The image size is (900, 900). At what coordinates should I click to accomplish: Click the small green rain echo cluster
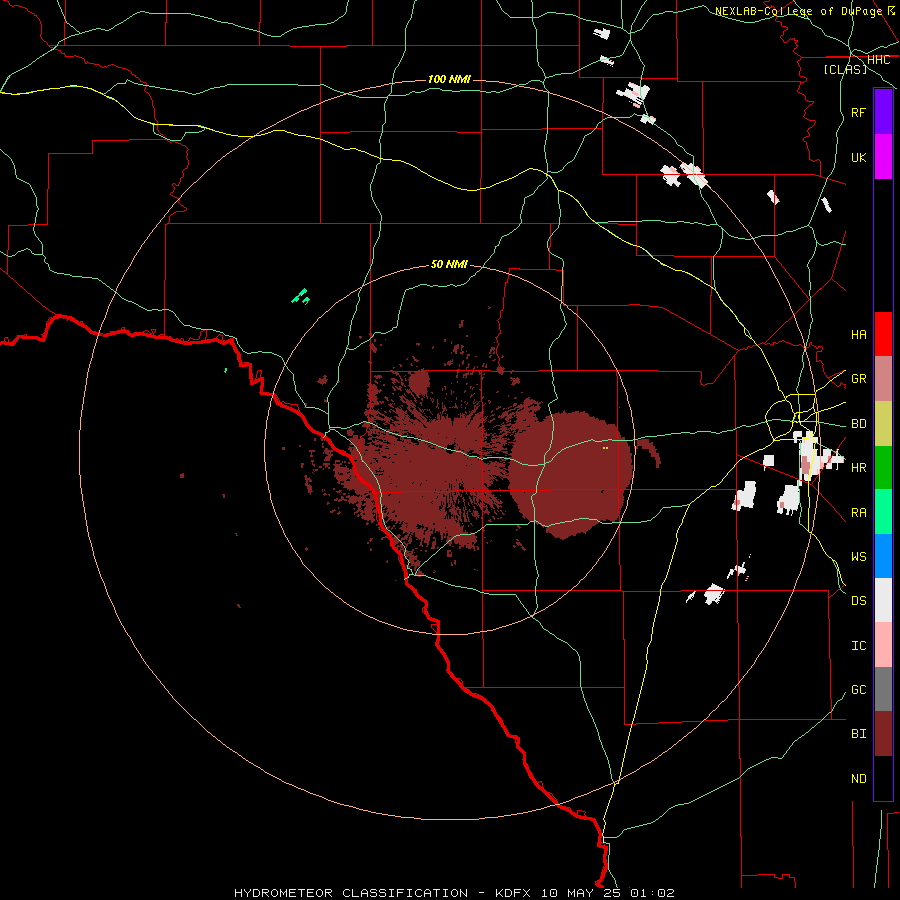(301, 296)
